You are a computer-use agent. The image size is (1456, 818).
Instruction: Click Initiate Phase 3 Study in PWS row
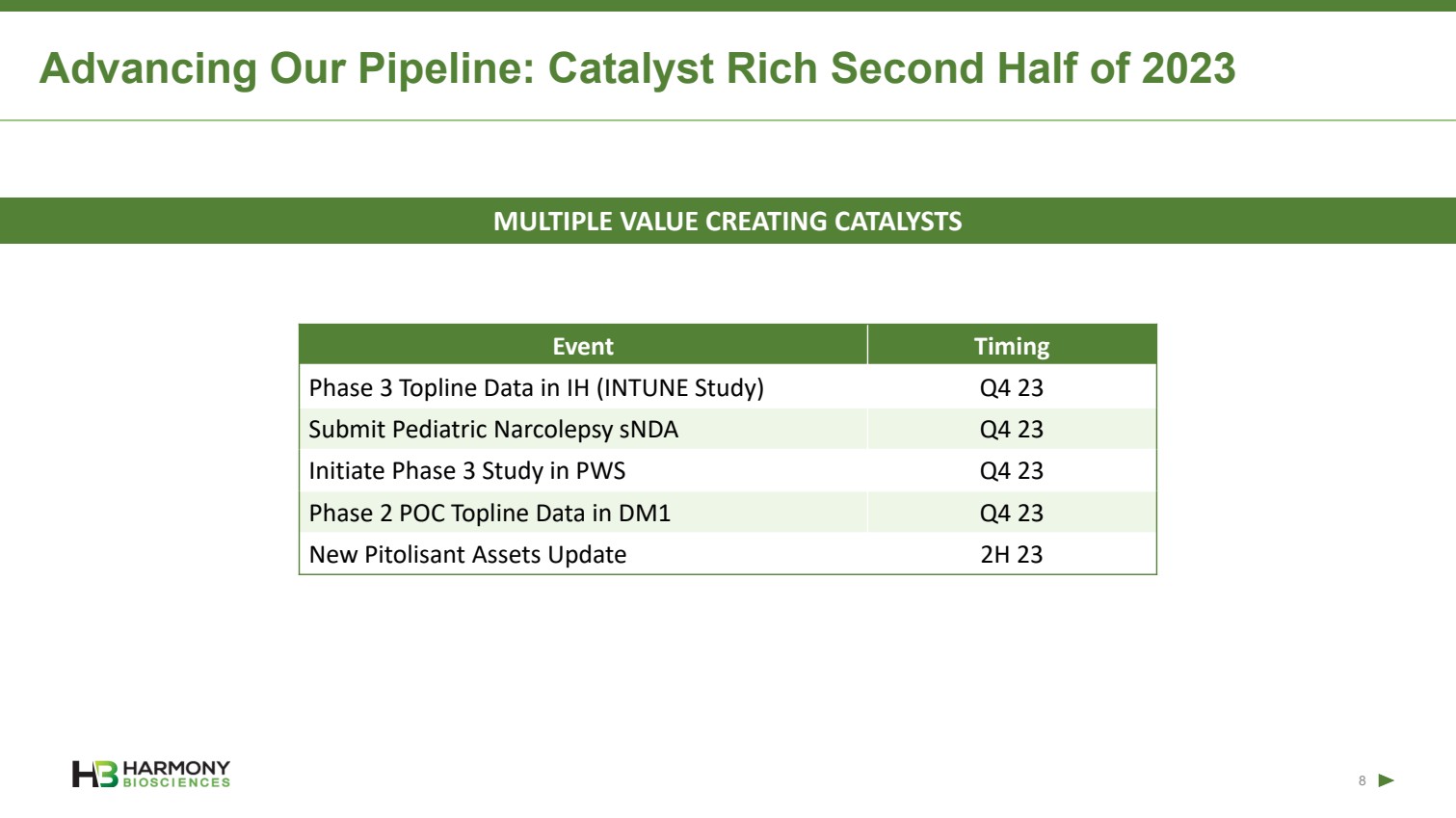pos(467,470)
